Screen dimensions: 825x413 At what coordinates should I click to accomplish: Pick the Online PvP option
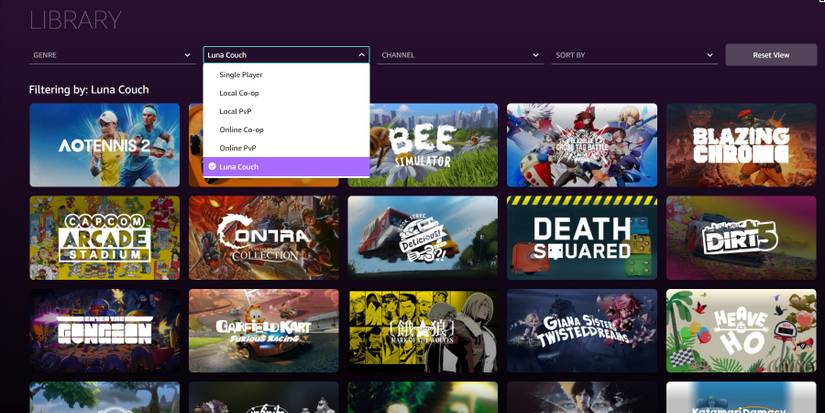[238, 148]
